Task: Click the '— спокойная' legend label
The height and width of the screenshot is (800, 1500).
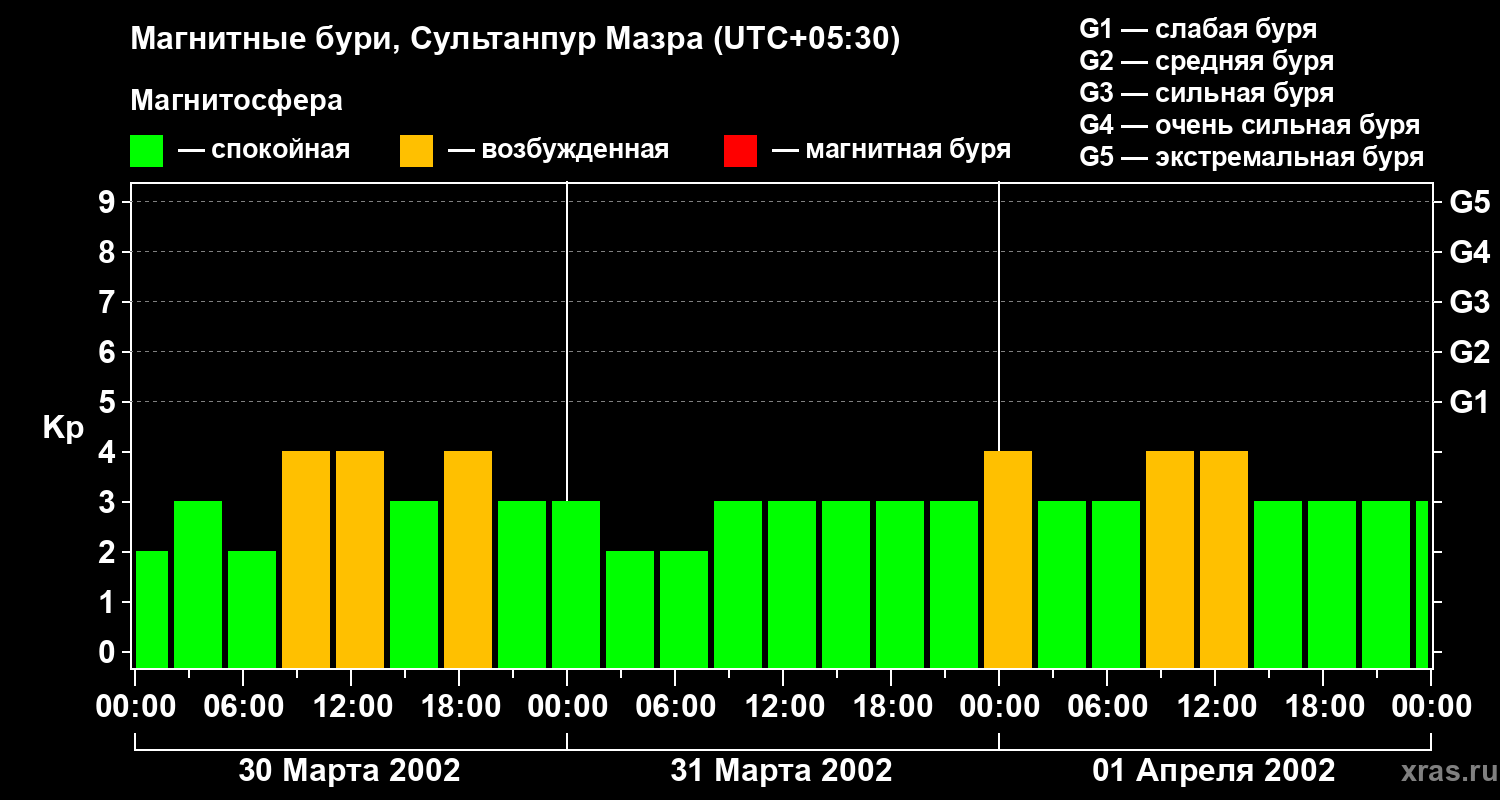Action: click(x=264, y=150)
